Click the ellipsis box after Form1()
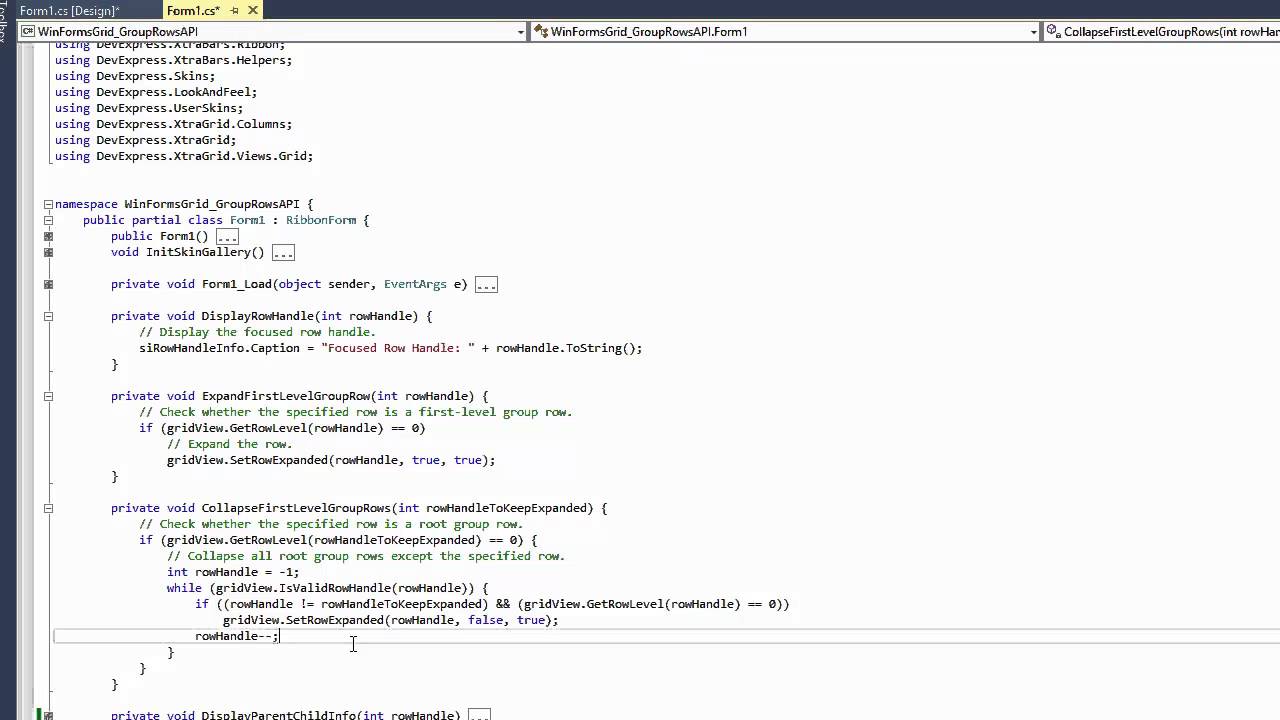 (227, 237)
